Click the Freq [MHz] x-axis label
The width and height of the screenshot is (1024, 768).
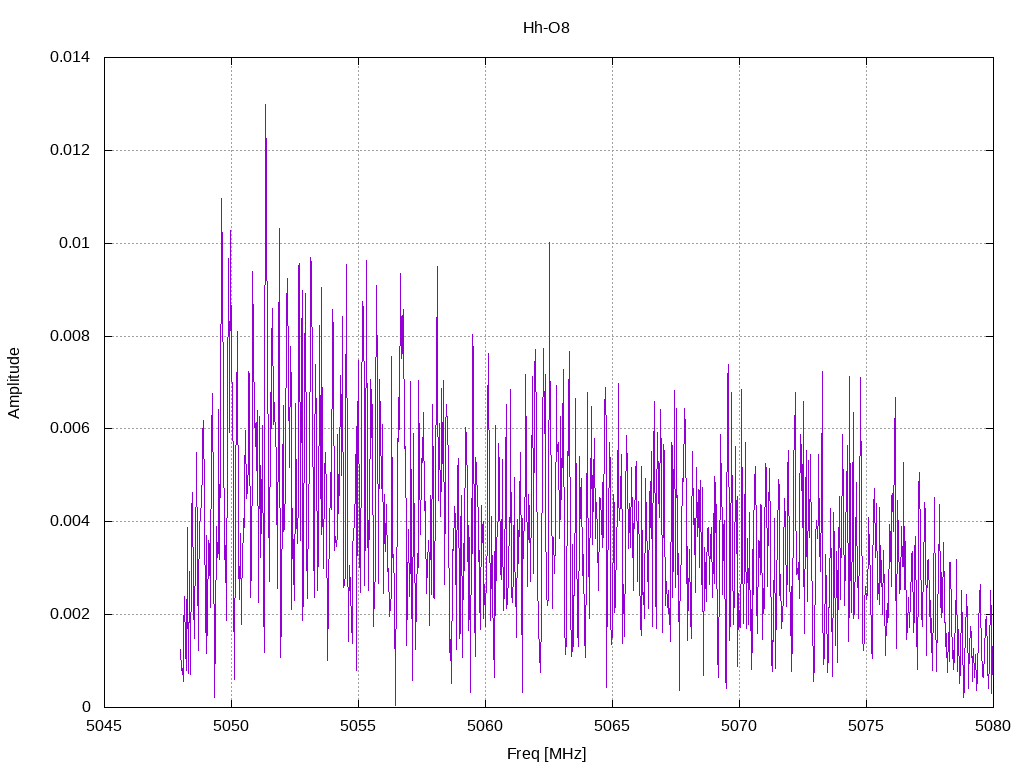(546, 754)
